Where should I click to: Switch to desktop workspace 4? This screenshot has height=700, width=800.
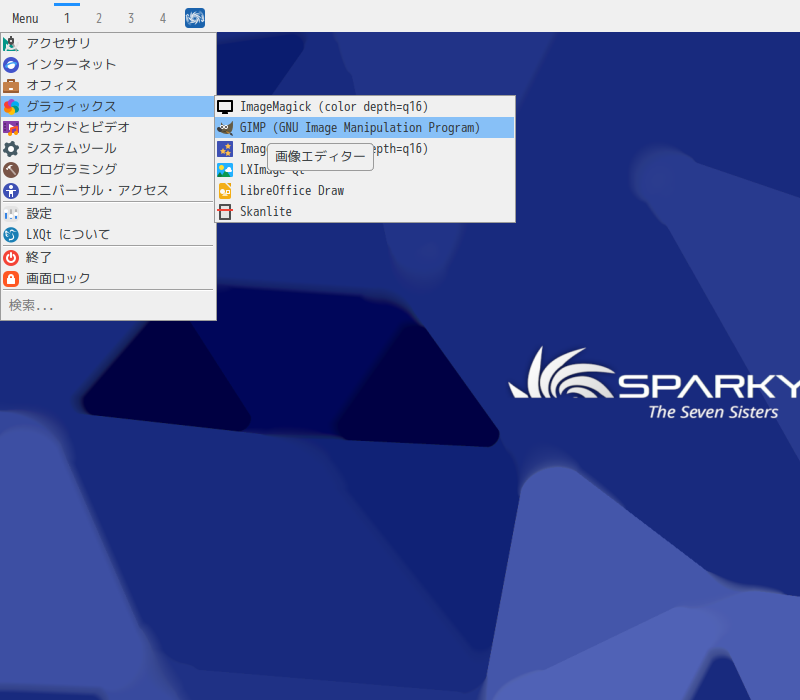point(163,18)
